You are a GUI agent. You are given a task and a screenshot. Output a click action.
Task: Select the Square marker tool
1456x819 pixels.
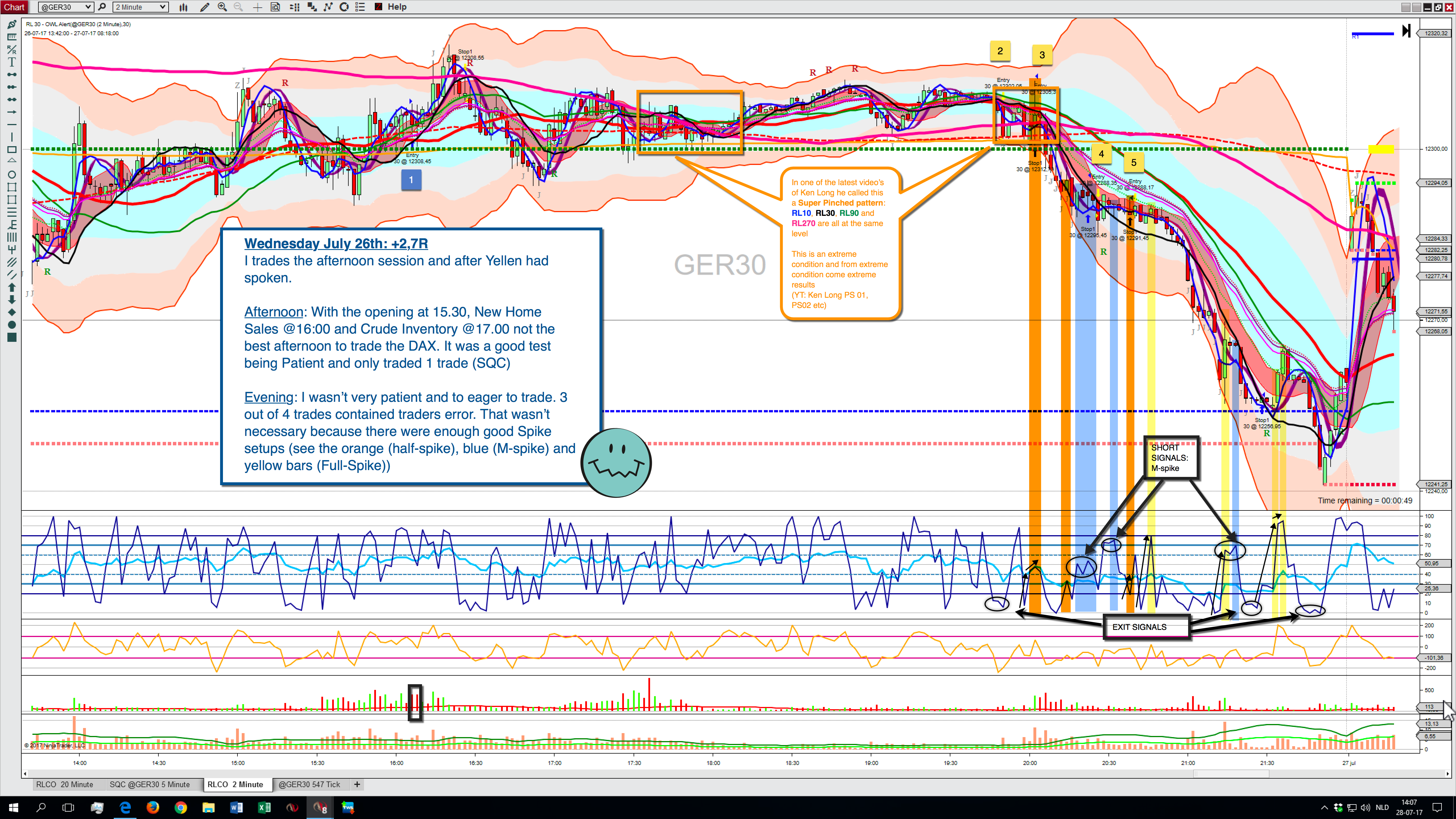coord(12,338)
